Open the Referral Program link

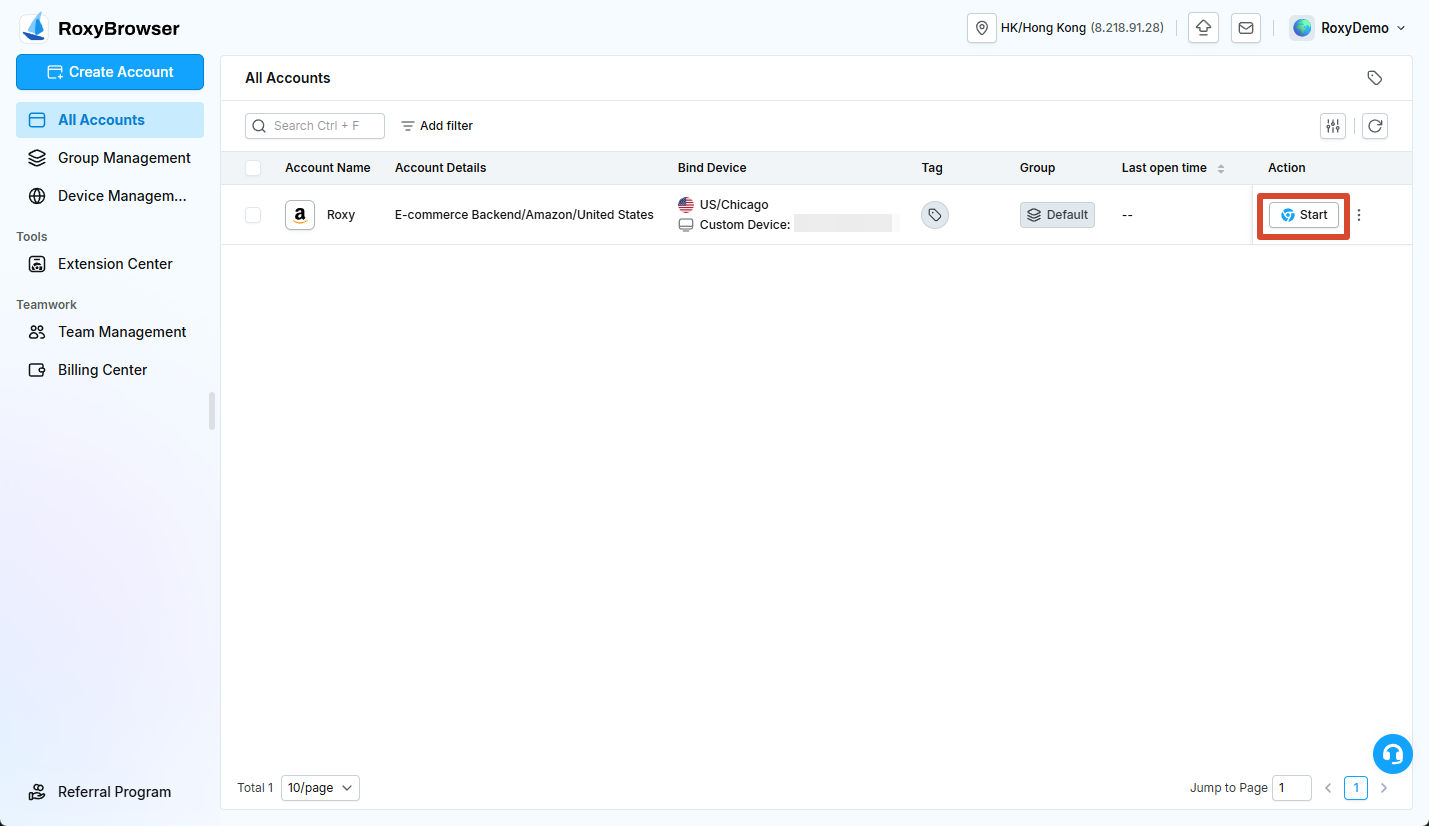coord(110,792)
